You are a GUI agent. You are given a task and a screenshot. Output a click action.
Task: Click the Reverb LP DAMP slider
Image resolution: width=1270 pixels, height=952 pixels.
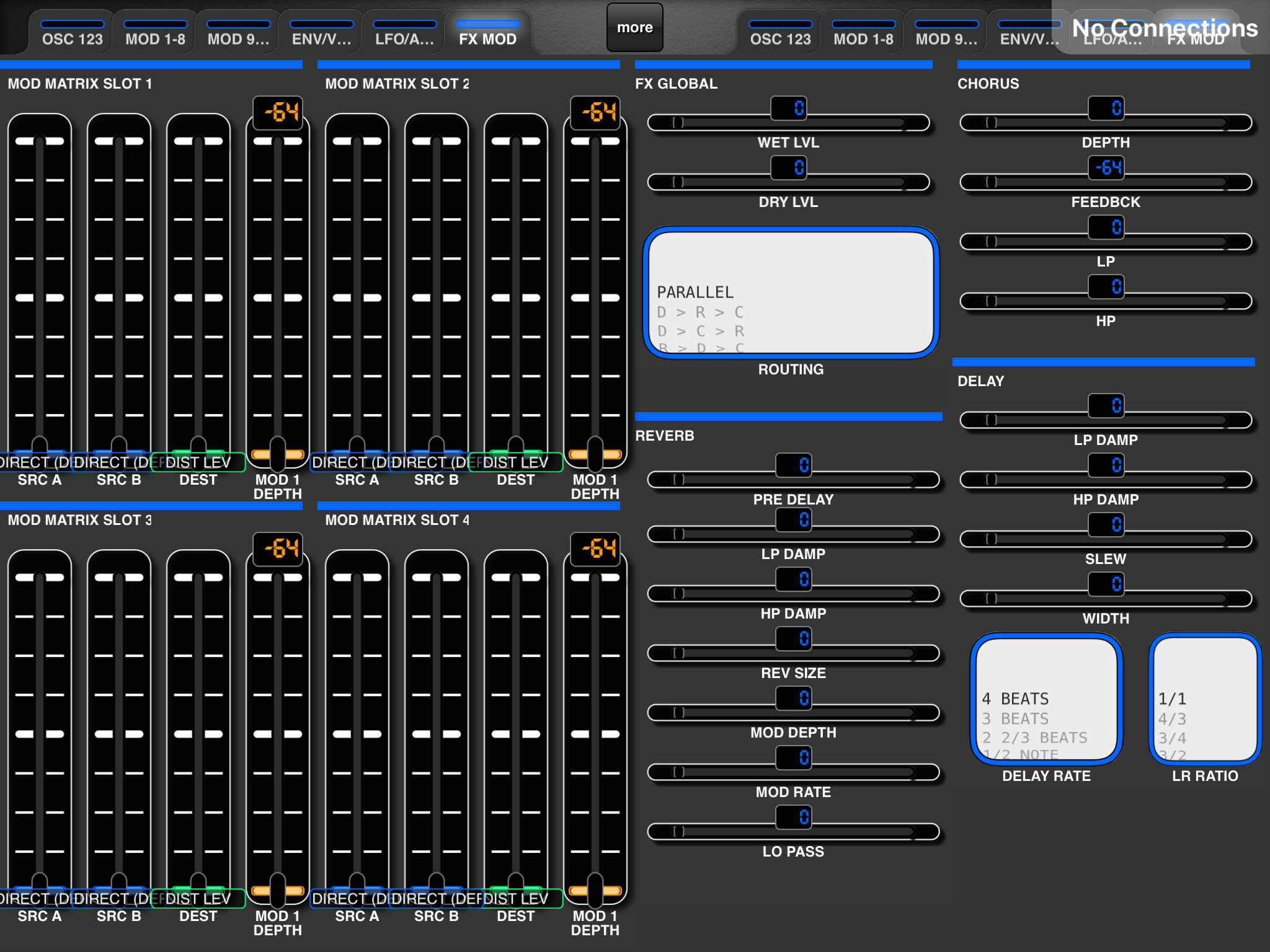click(x=794, y=534)
